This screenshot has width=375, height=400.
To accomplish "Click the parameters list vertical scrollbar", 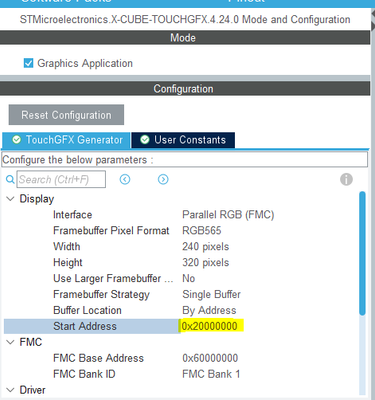I will click(x=362, y=253).
